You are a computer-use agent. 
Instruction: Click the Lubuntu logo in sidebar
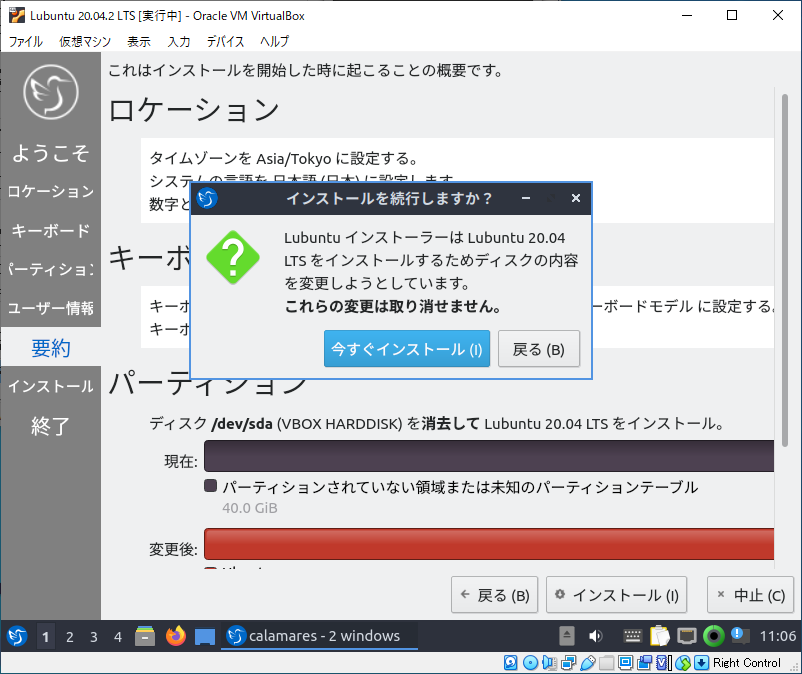[x=51, y=92]
